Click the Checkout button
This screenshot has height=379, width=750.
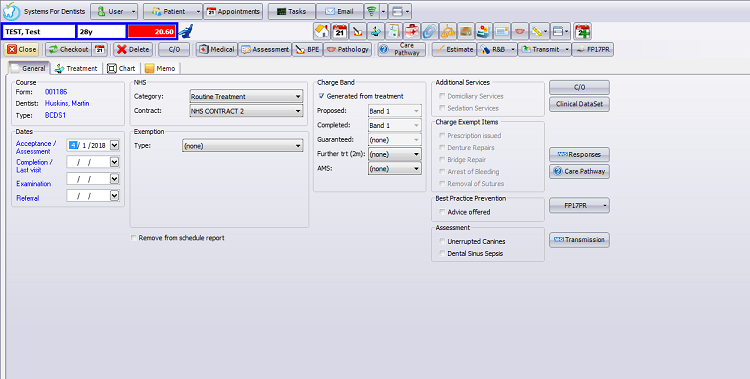[x=69, y=49]
